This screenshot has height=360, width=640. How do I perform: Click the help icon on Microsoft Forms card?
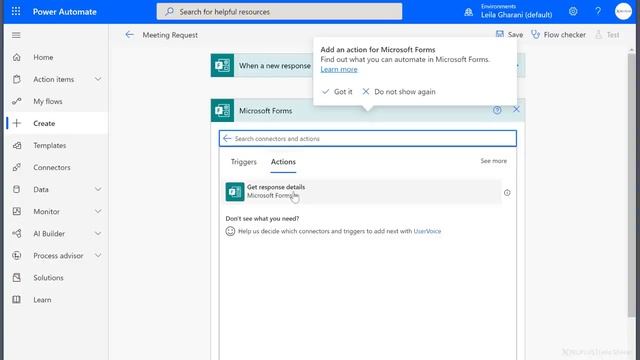click(497, 110)
